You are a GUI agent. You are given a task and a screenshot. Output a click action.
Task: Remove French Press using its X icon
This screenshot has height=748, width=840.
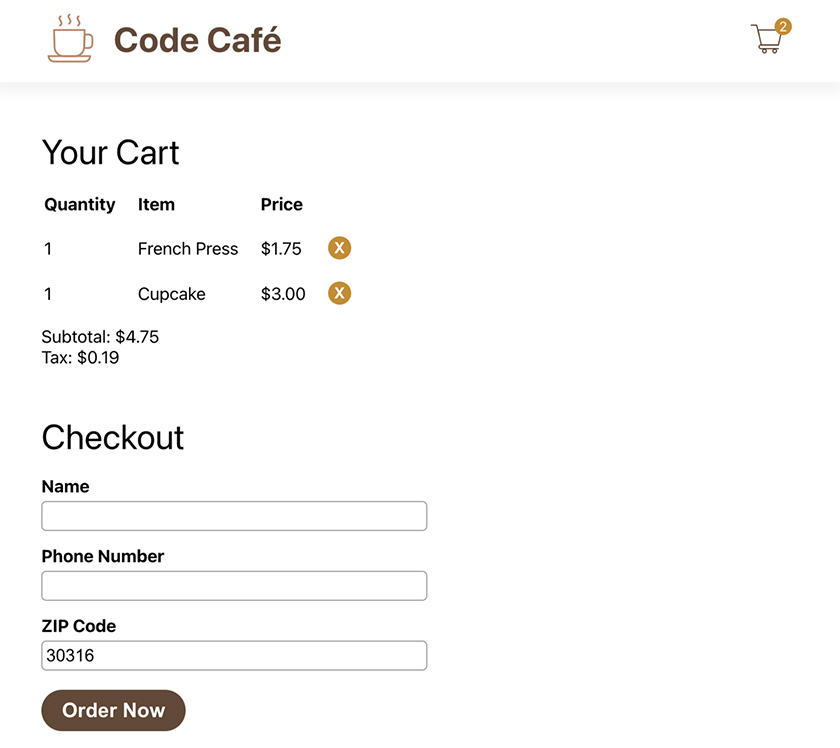tap(339, 248)
